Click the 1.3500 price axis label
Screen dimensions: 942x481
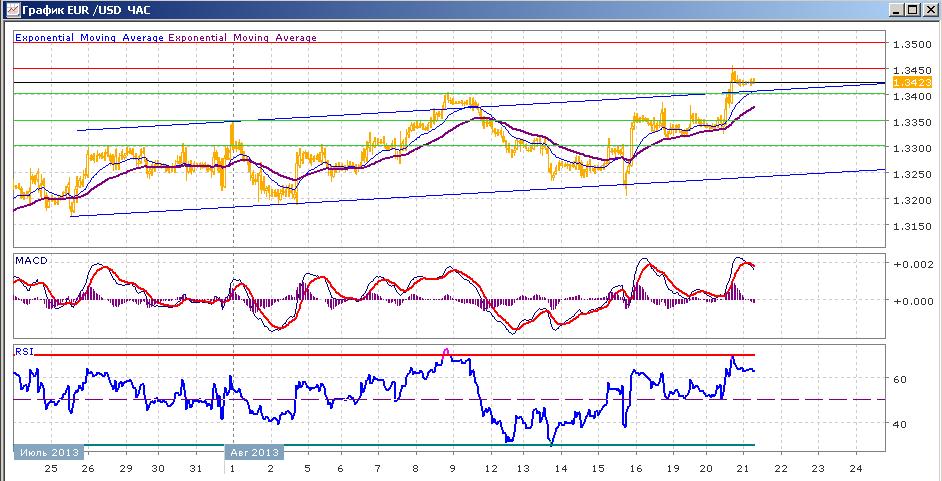[x=911, y=44]
